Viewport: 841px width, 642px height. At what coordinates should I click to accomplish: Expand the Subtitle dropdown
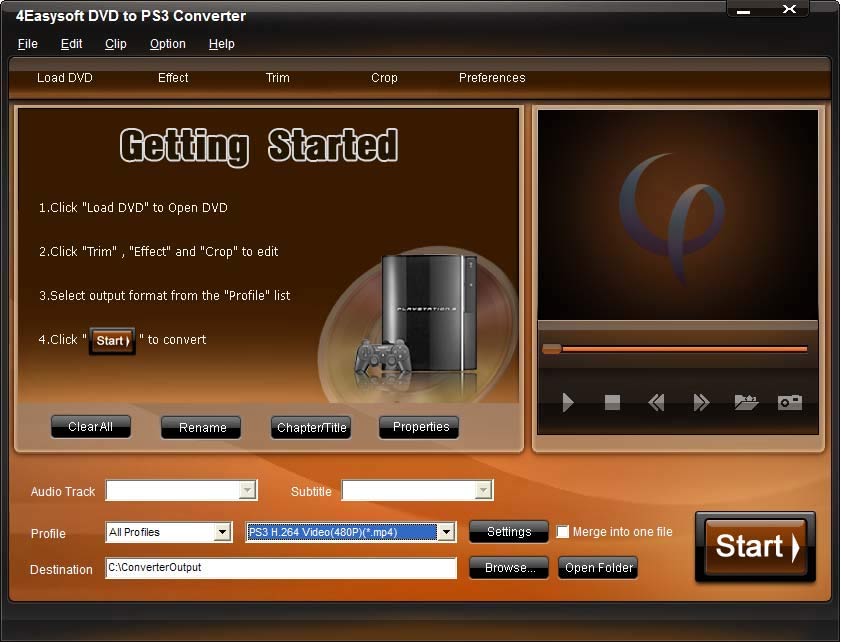click(483, 490)
